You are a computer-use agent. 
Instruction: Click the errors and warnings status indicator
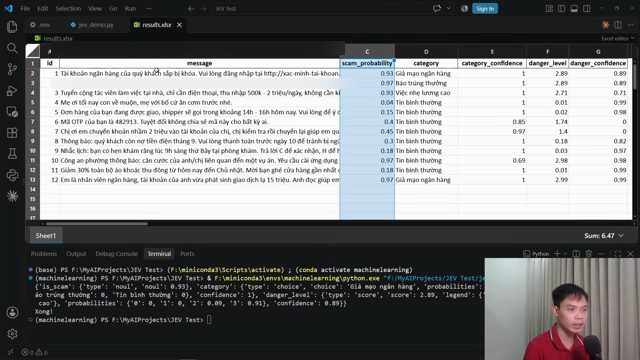(x=34, y=352)
